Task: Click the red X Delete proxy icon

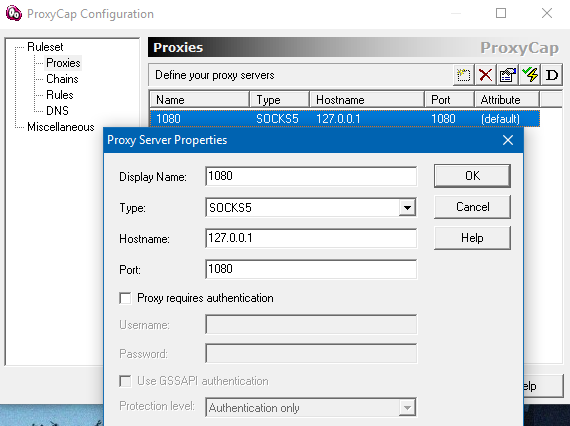Action: tap(485, 75)
